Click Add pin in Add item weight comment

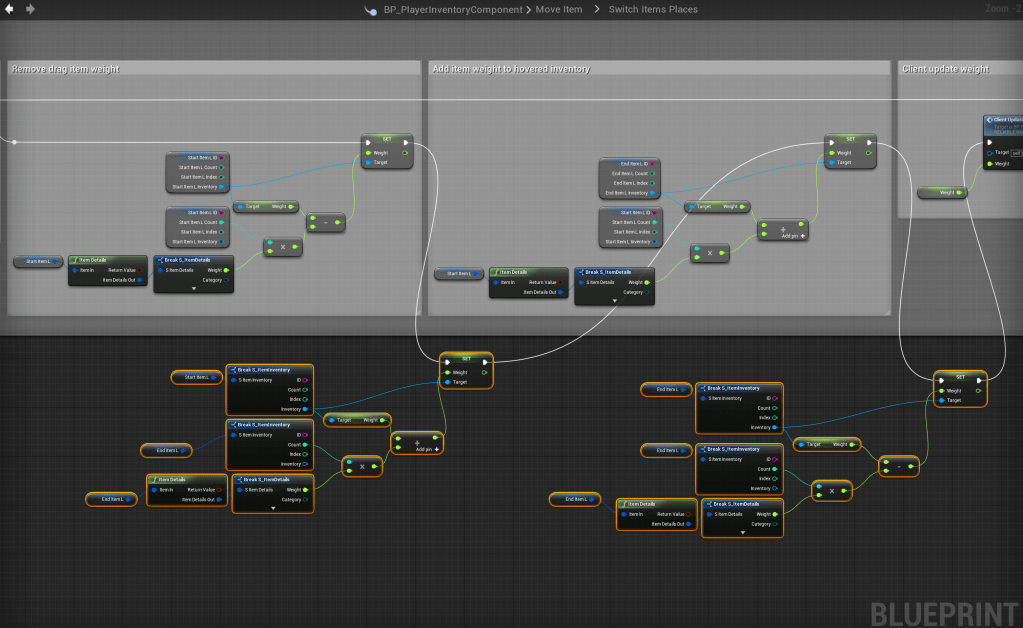793,236
